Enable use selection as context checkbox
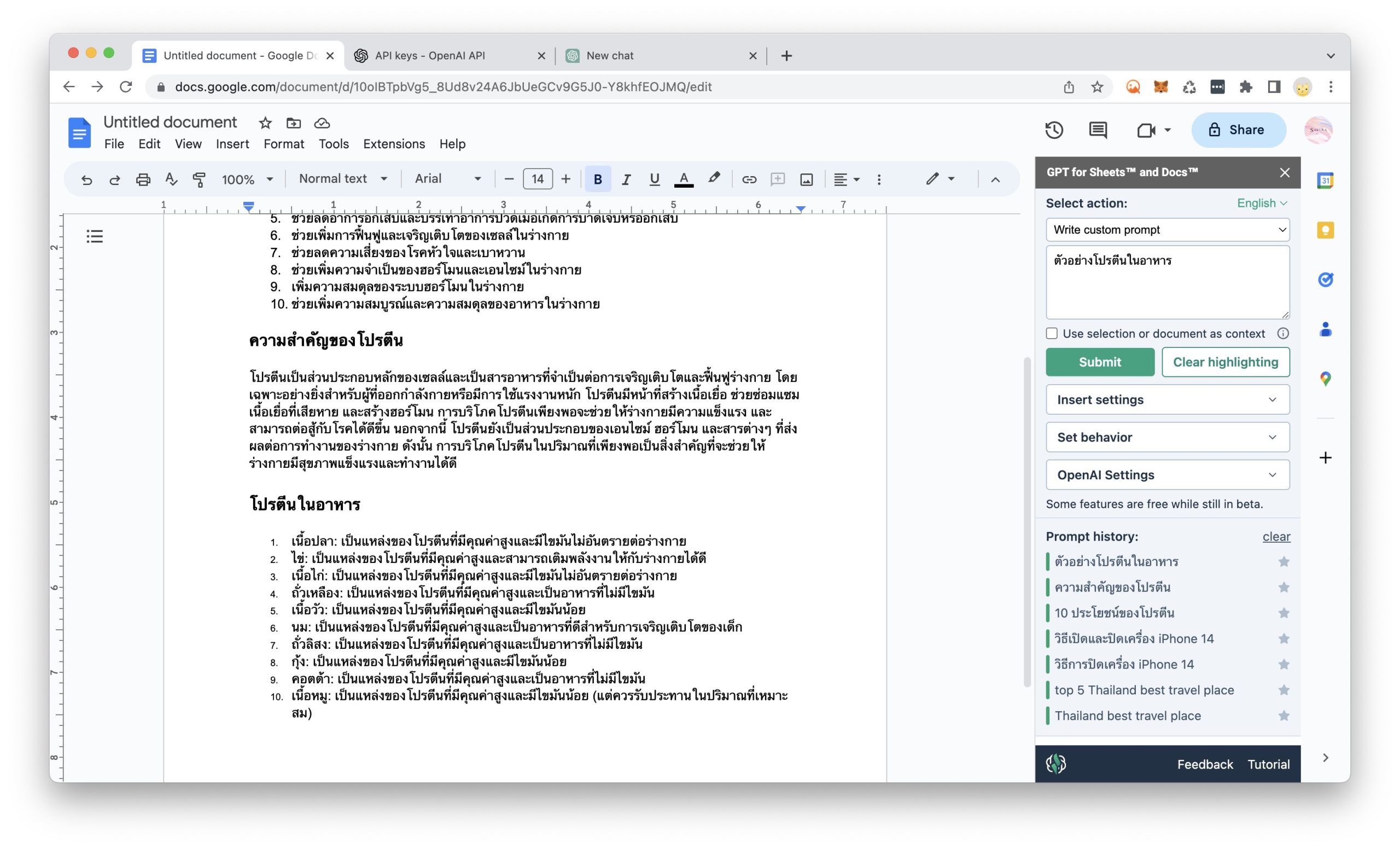Screen dimensions: 1400x848 click(x=1052, y=334)
